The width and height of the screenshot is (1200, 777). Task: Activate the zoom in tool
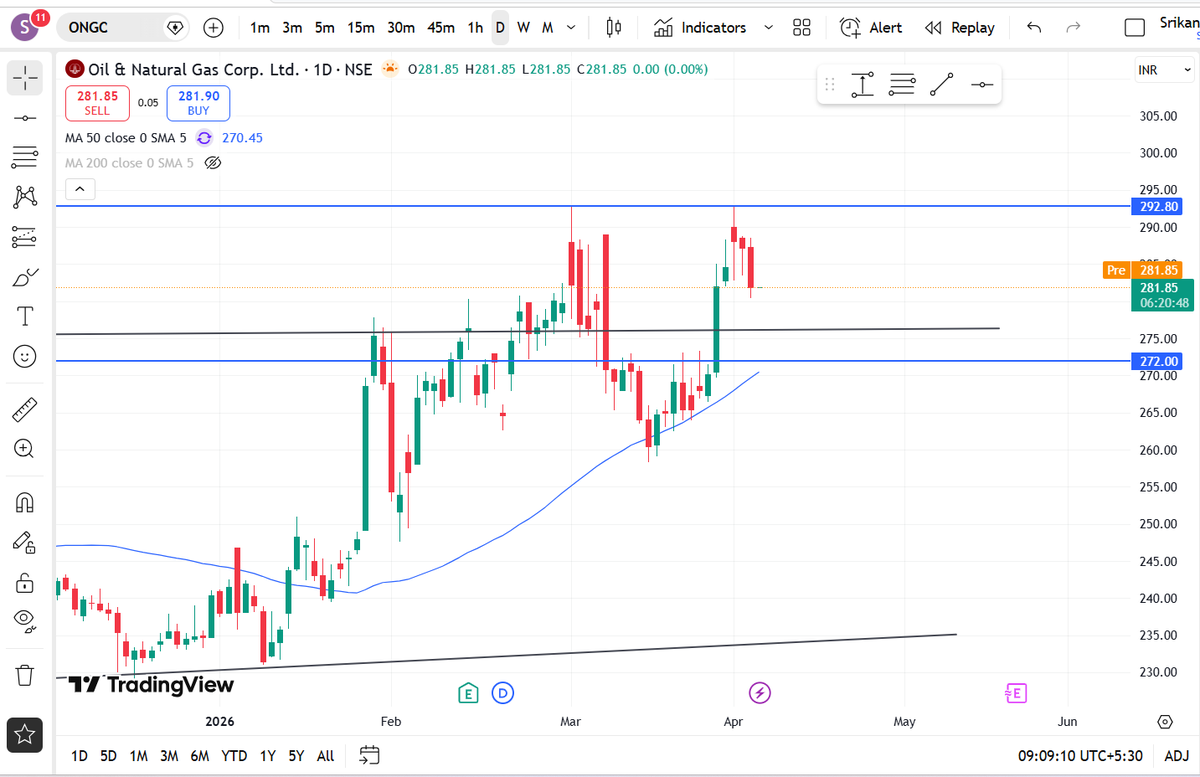[25, 448]
